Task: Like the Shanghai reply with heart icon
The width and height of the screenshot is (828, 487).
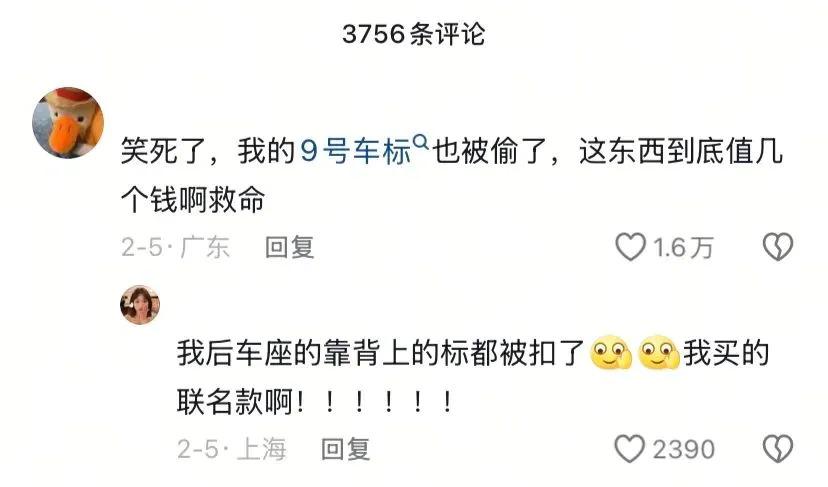Action: pos(629,449)
